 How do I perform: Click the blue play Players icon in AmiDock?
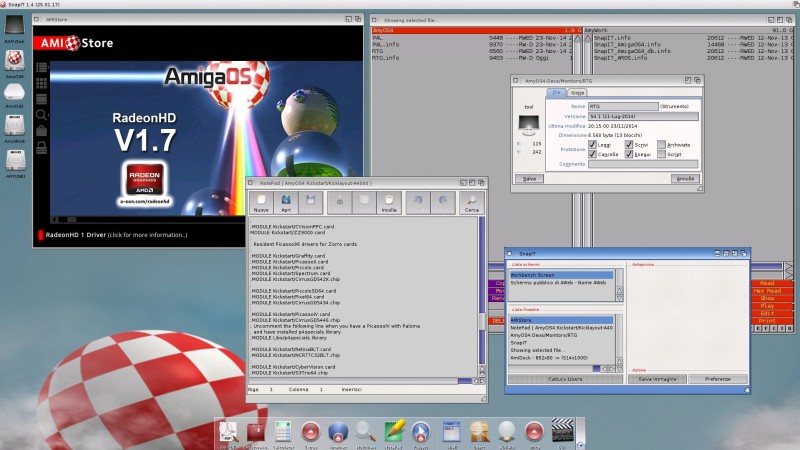tap(421, 433)
